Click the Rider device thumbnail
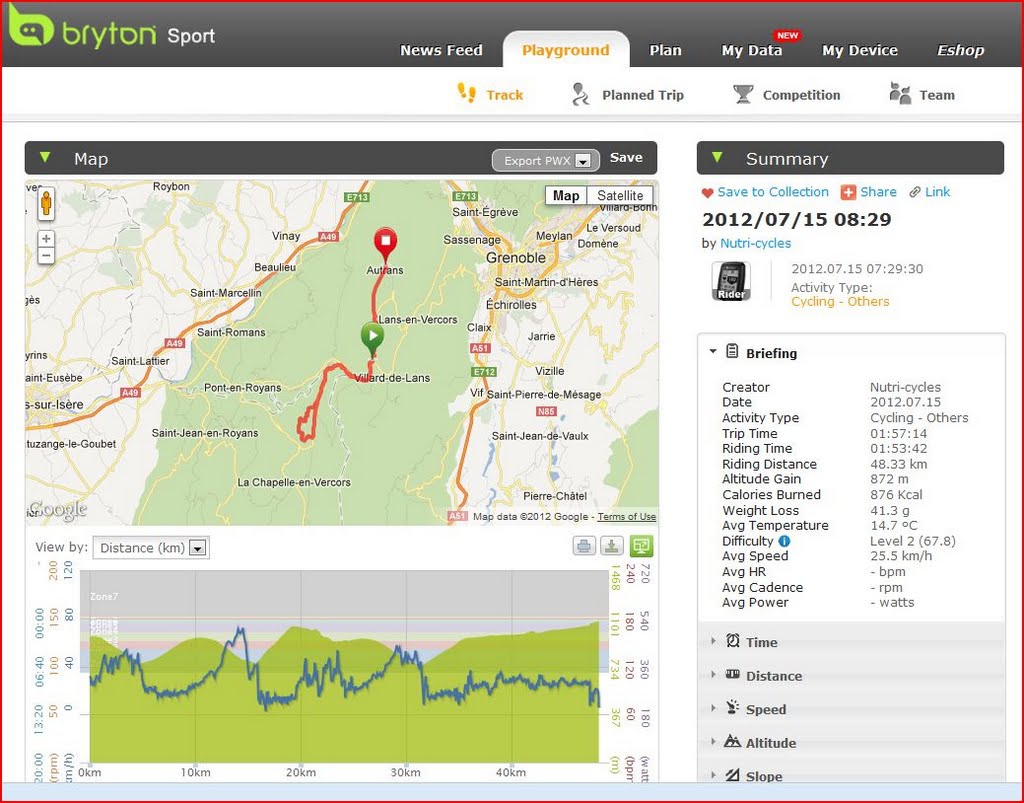Screen dimensions: 1024x803 [730, 281]
